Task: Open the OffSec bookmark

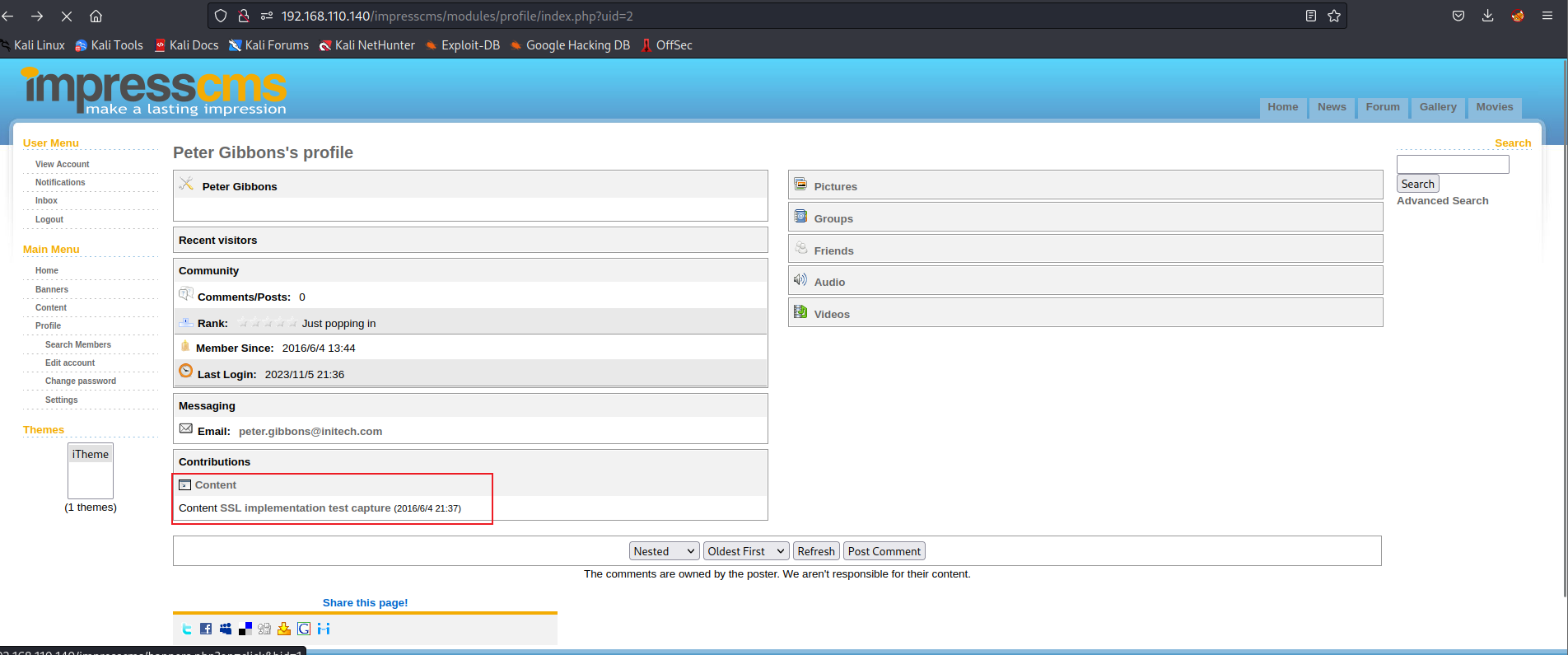Action: pos(666,45)
